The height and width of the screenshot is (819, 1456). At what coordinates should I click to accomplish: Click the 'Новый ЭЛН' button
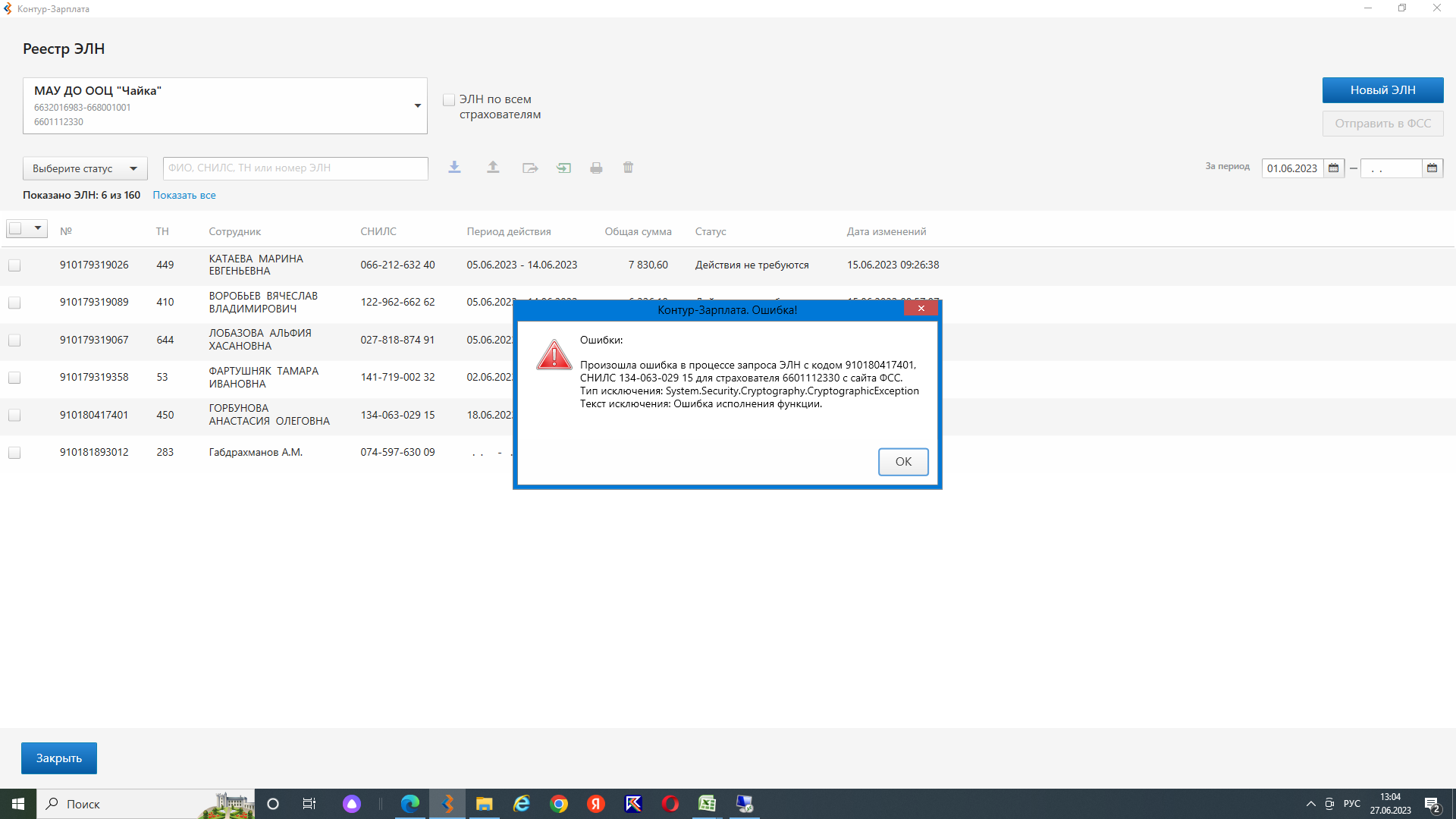(x=1382, y=90)
